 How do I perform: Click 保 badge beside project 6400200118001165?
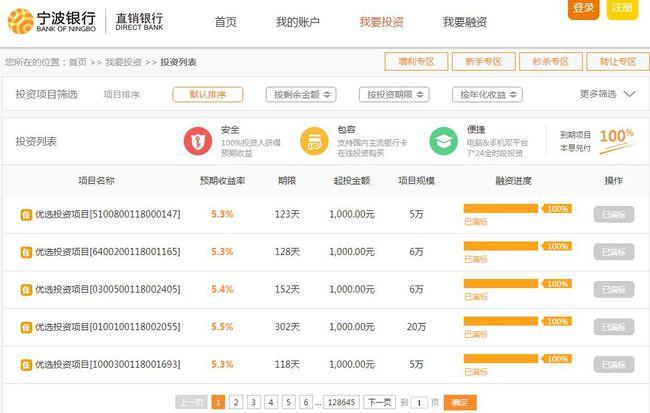26,252
